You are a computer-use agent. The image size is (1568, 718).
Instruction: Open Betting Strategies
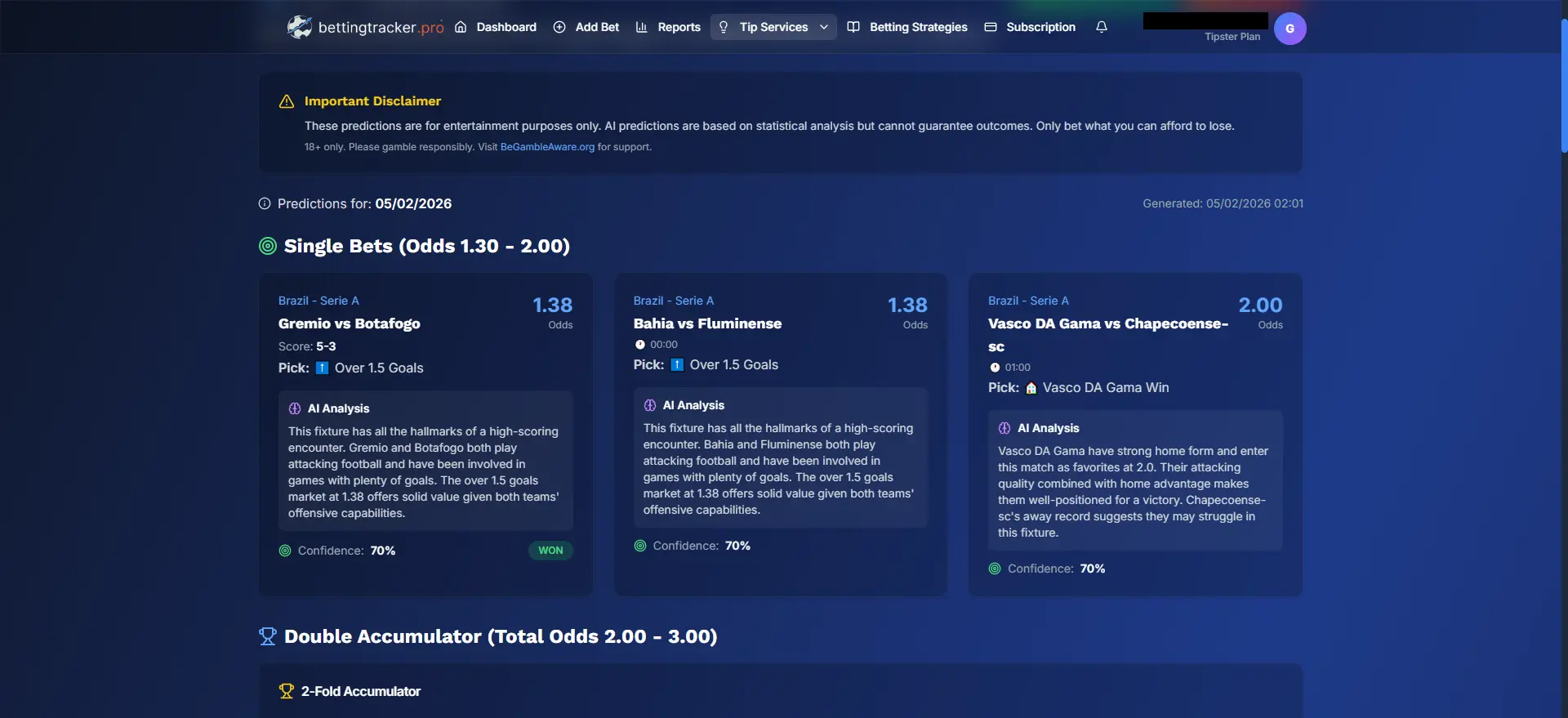(907, 27)
